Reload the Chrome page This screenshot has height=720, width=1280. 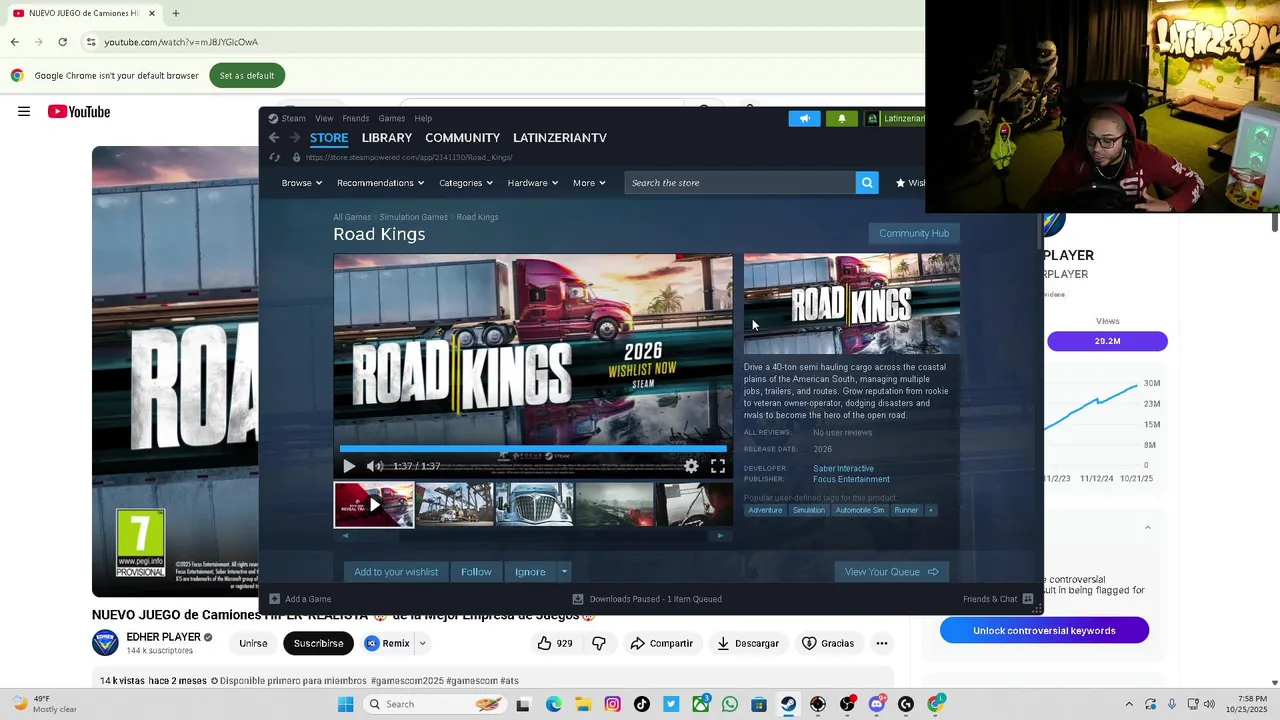pyautogui.click(x=62, y=42)
